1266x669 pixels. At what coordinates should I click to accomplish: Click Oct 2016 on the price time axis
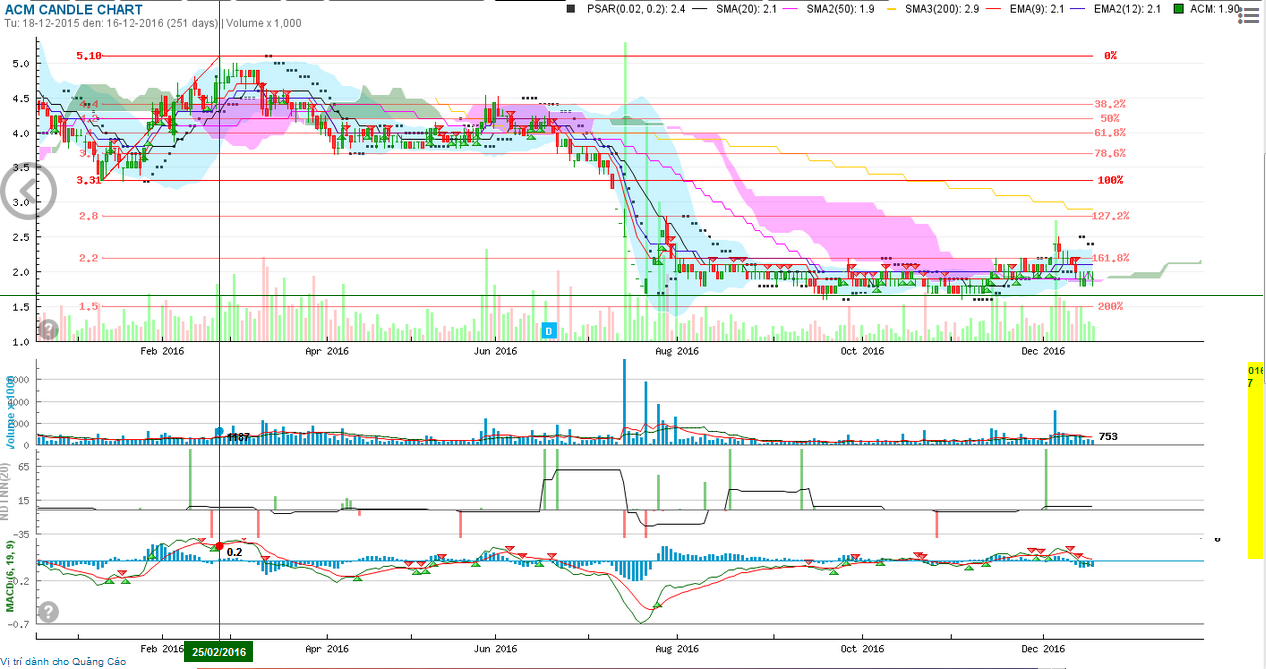pyautogui.click(x=861, y=351)
